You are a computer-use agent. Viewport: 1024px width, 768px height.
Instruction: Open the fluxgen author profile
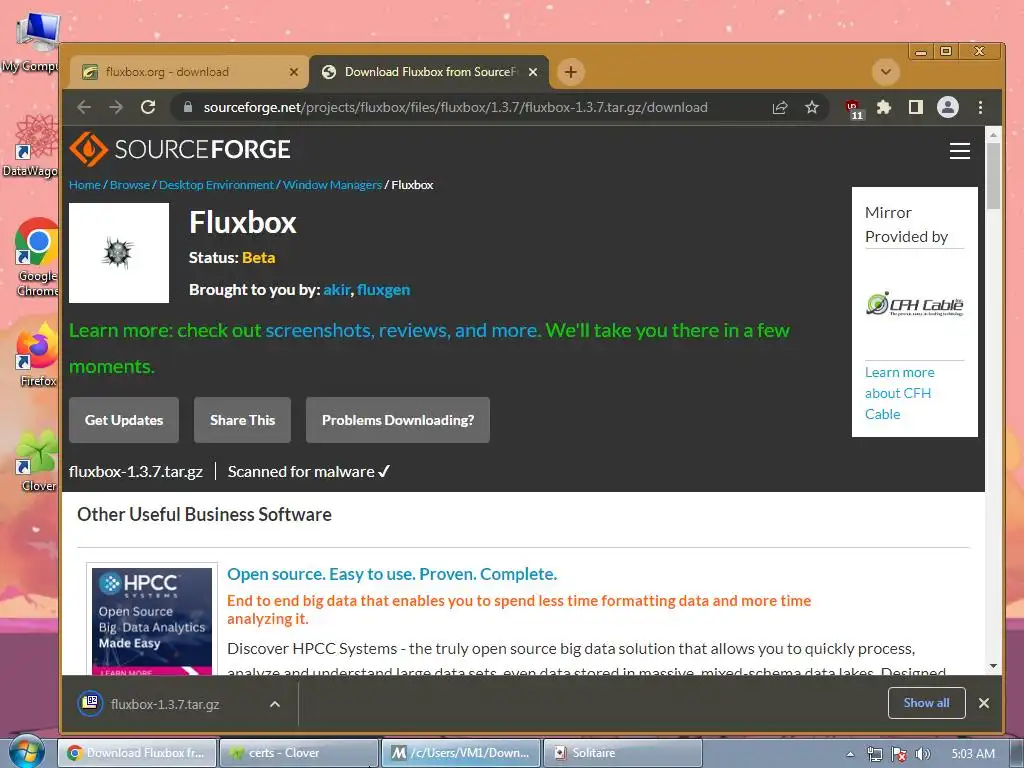point(383,289)
